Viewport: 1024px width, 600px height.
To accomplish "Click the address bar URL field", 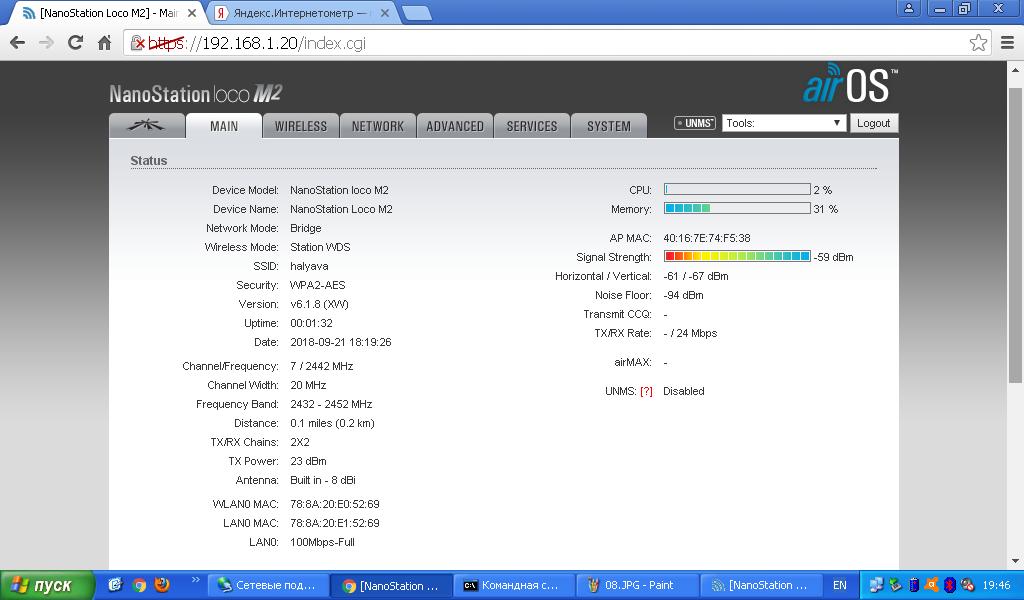I will [550, 43].
